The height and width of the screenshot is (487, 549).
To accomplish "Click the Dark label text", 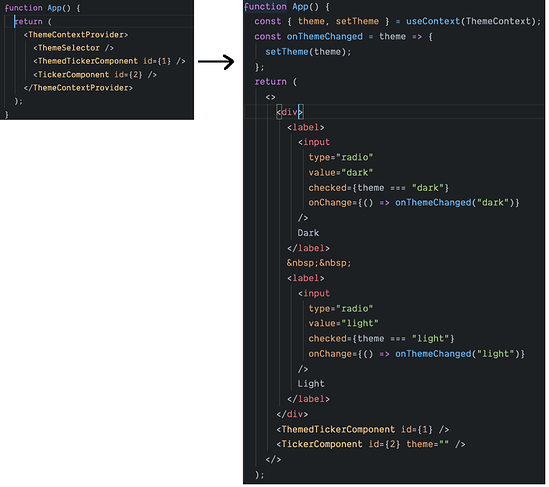I will pos(308,233).
